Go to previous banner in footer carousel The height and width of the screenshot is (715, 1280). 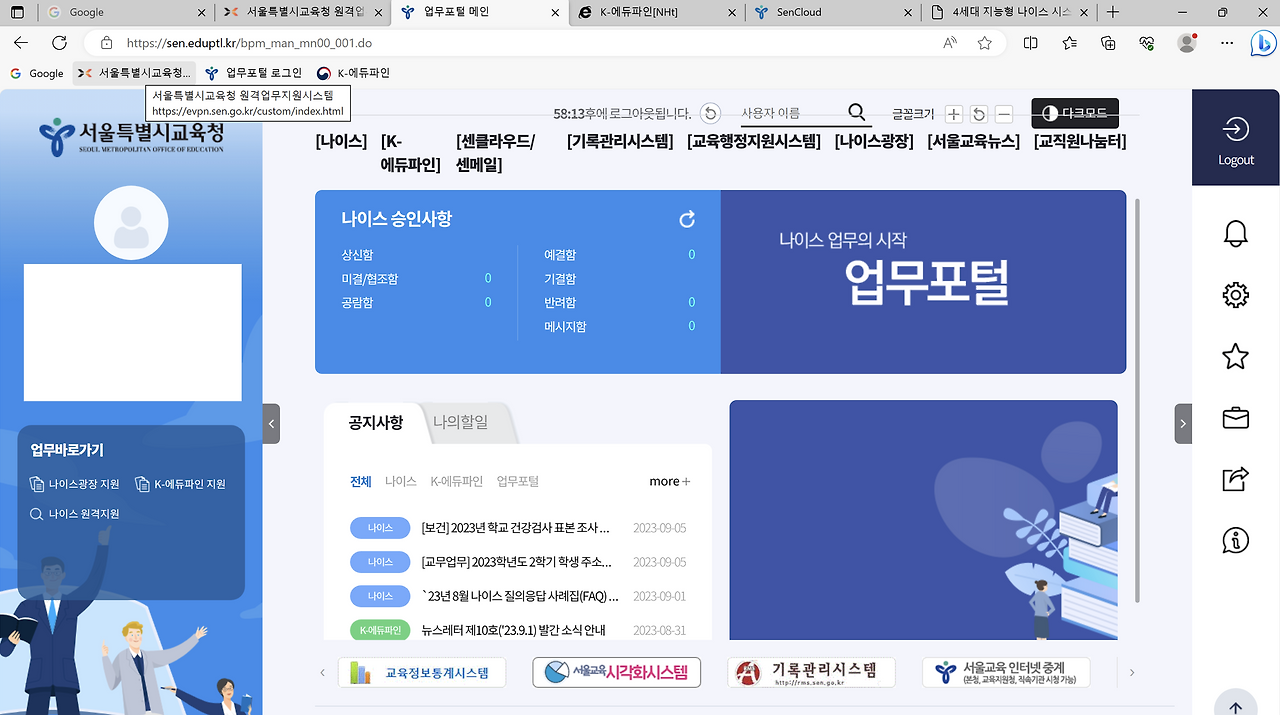[x=322, y=673]
